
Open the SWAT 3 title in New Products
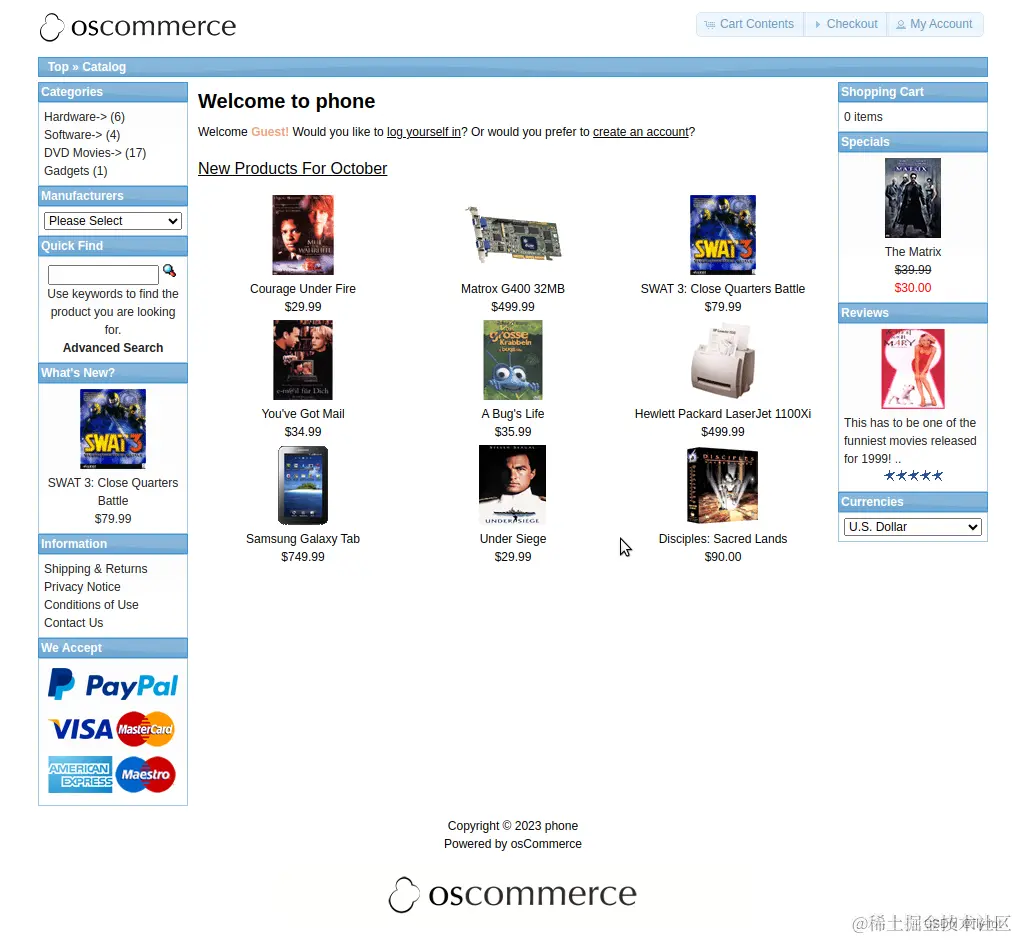(723, 289)
